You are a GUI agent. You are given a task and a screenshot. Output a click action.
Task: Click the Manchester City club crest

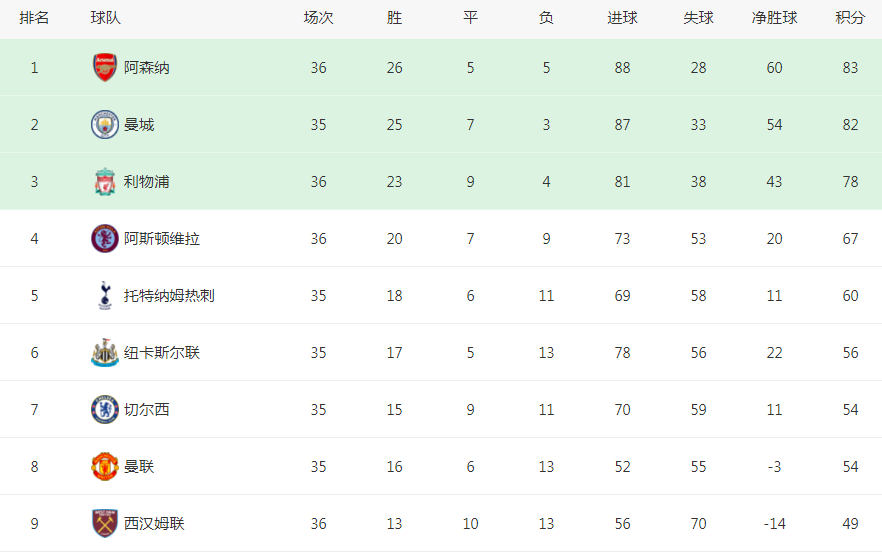[x=105, y=124]
